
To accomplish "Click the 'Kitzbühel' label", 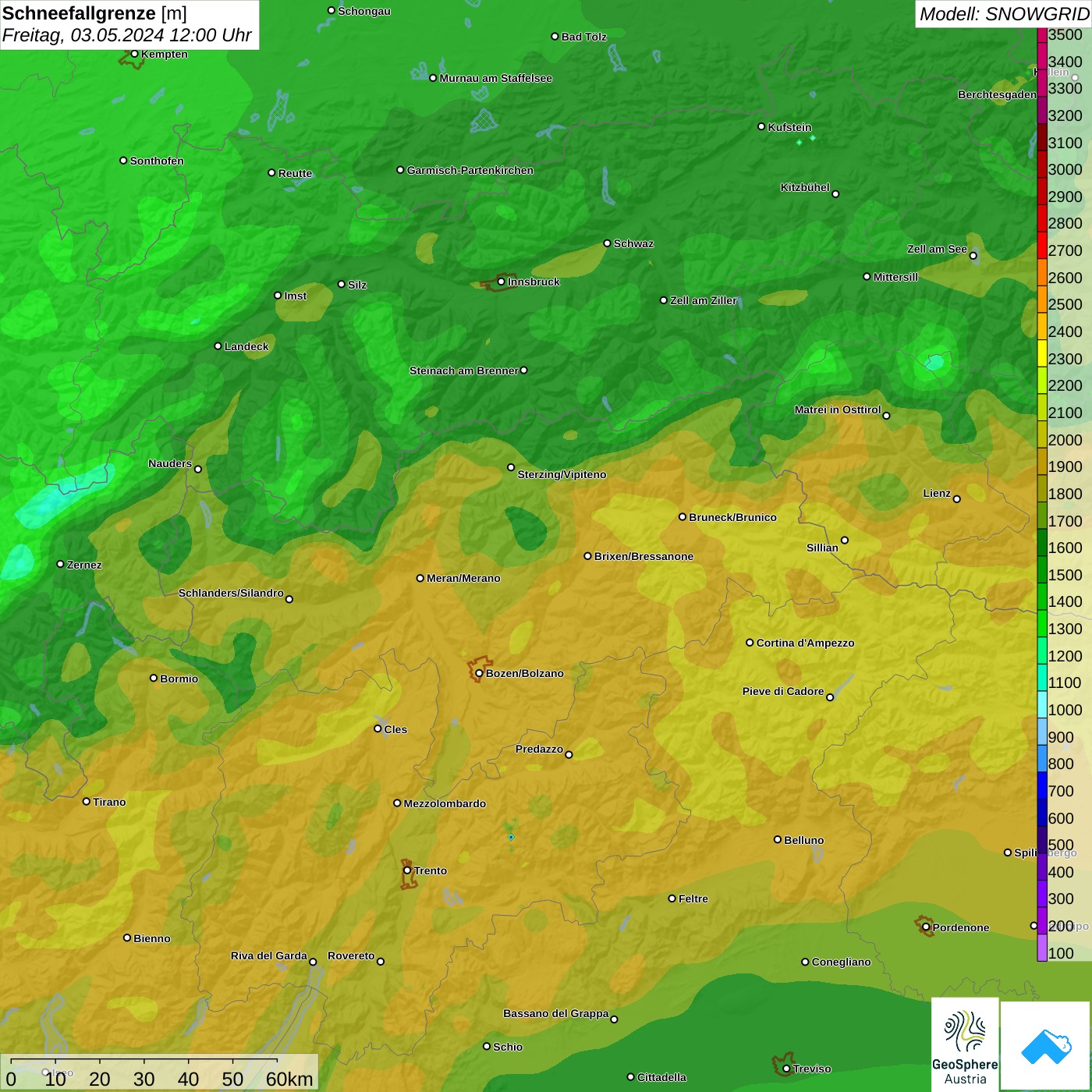I will pos(805,187).
